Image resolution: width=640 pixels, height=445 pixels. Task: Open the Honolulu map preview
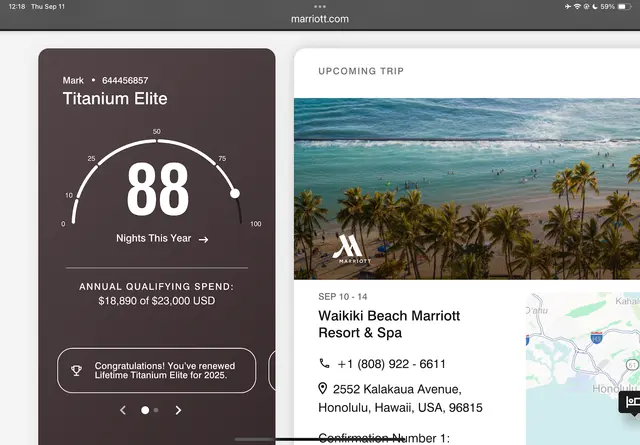point(583,368)
